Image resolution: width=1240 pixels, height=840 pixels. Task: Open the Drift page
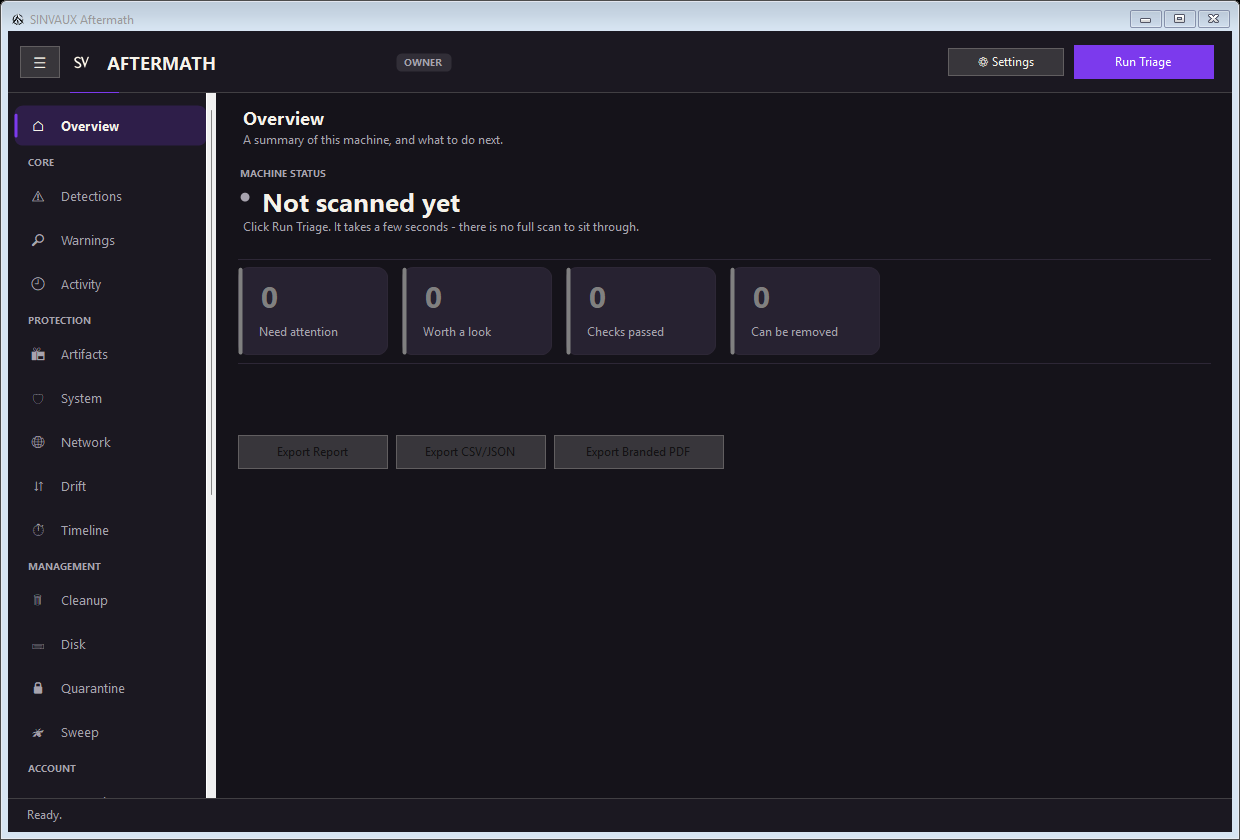pos(110,486)
